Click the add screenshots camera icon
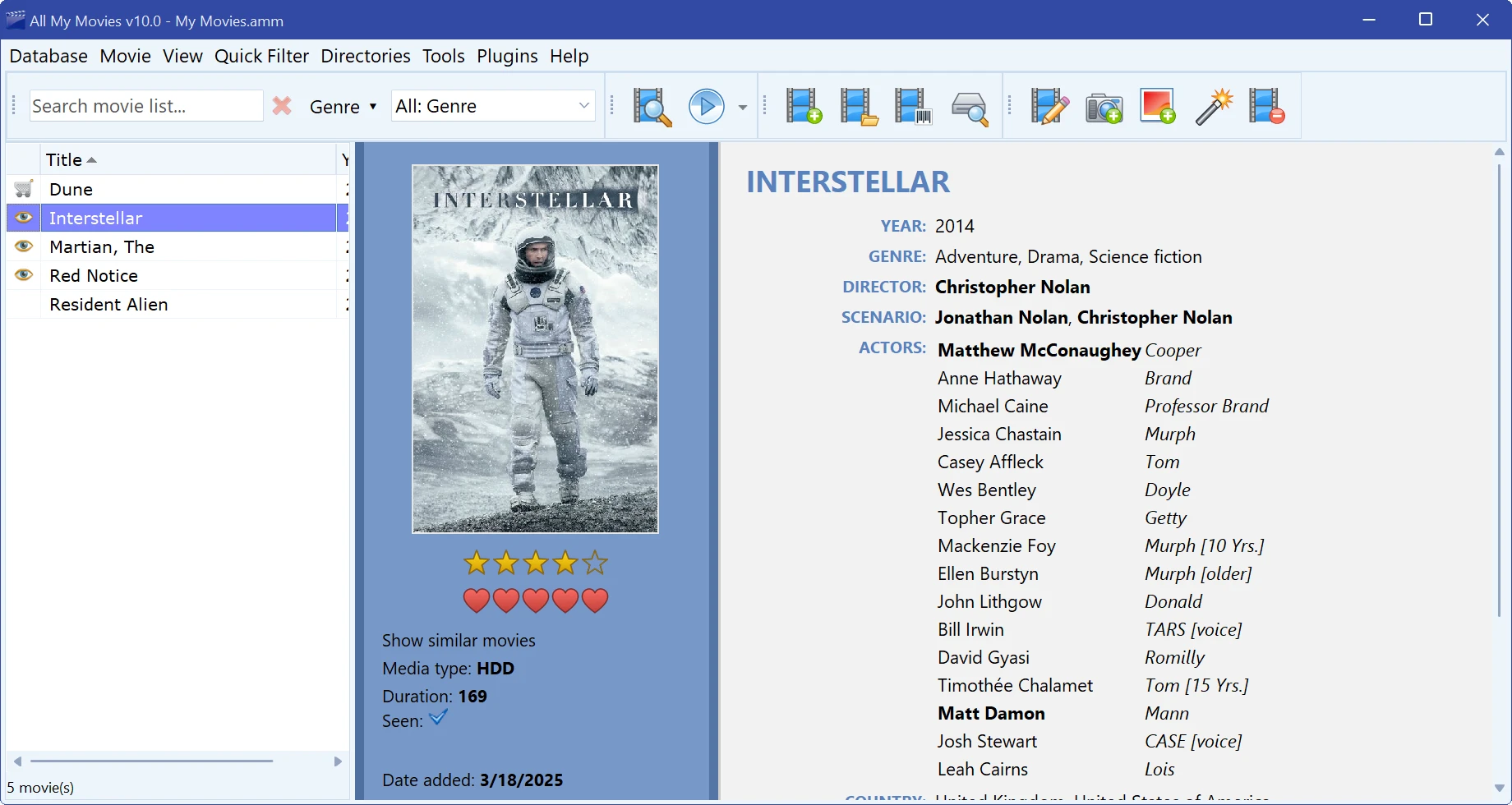This screenshot has height=805, width=1512. [x=1104, y=108]
